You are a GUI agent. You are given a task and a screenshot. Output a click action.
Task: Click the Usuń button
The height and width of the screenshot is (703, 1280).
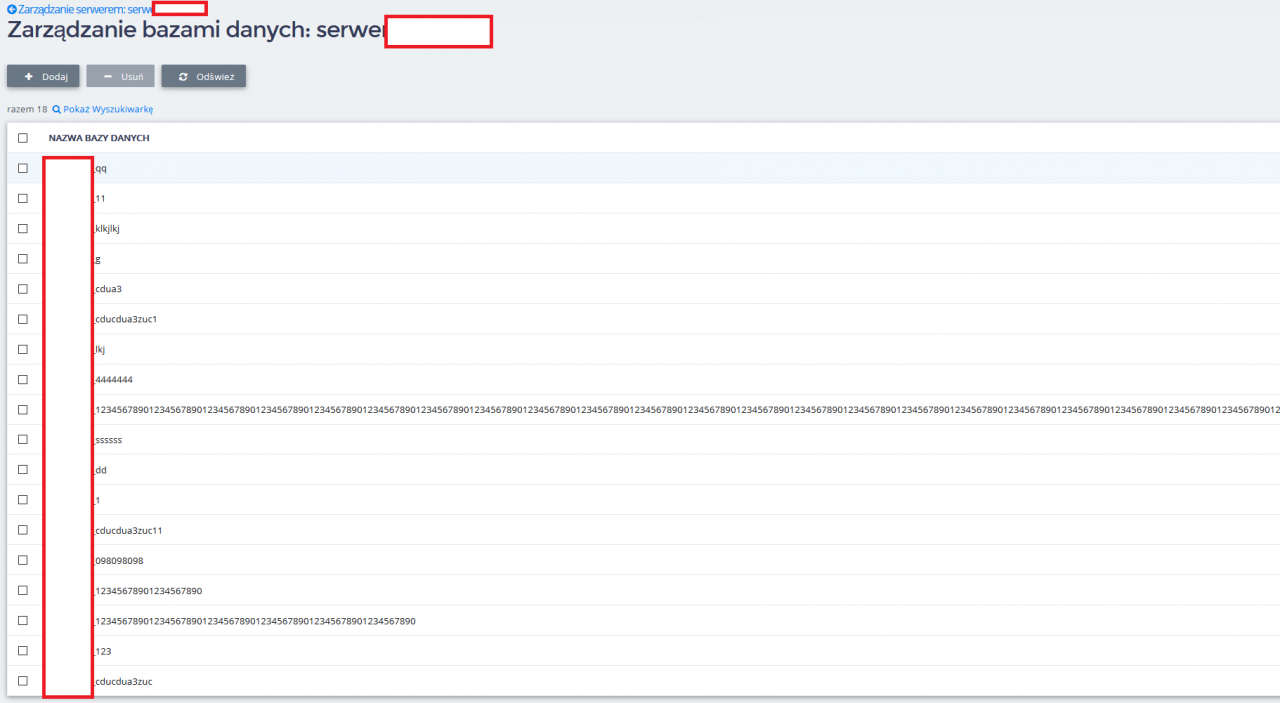pos(120,76)
